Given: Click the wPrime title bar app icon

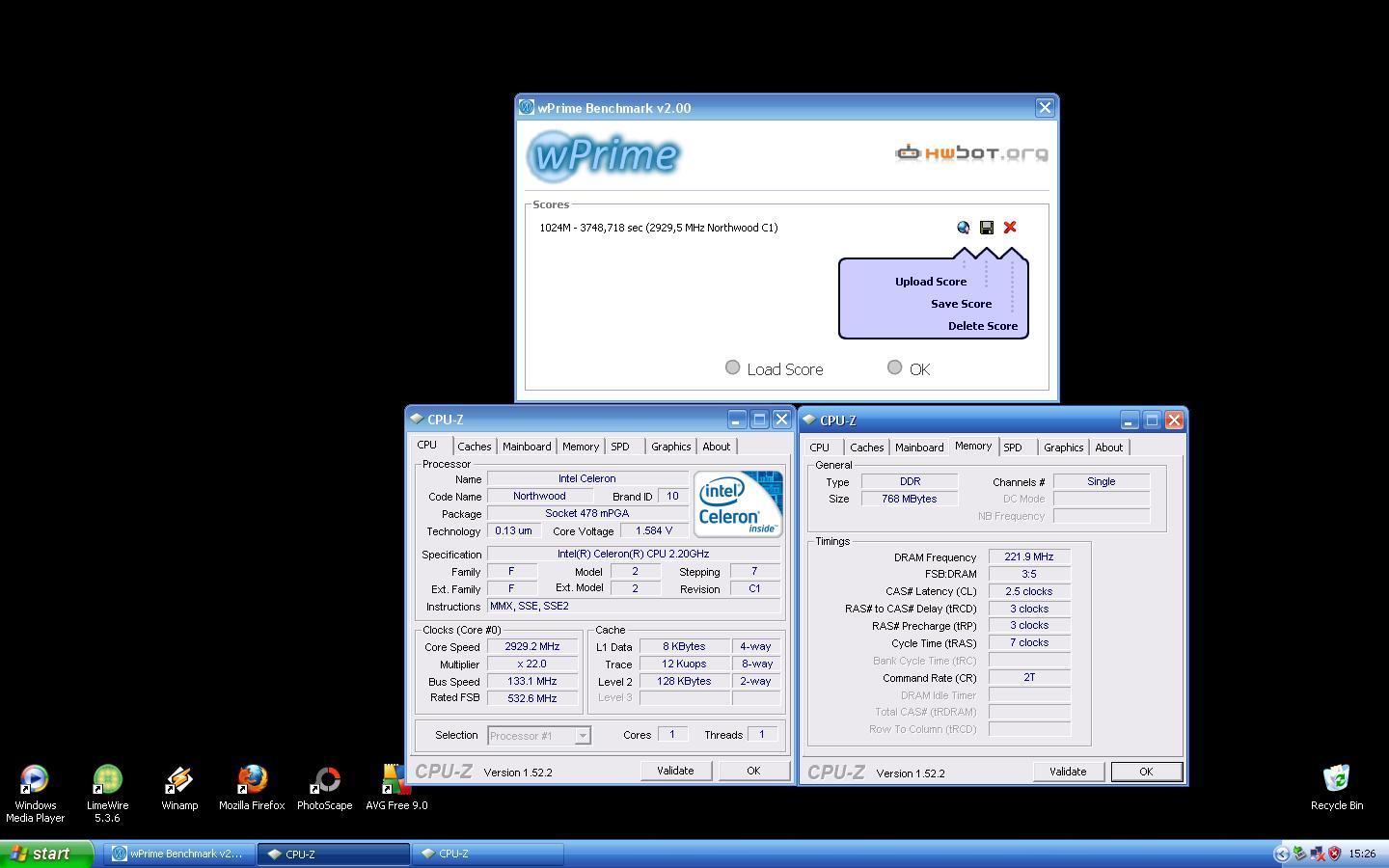Looking at the screenshot, I should point(527,108).
